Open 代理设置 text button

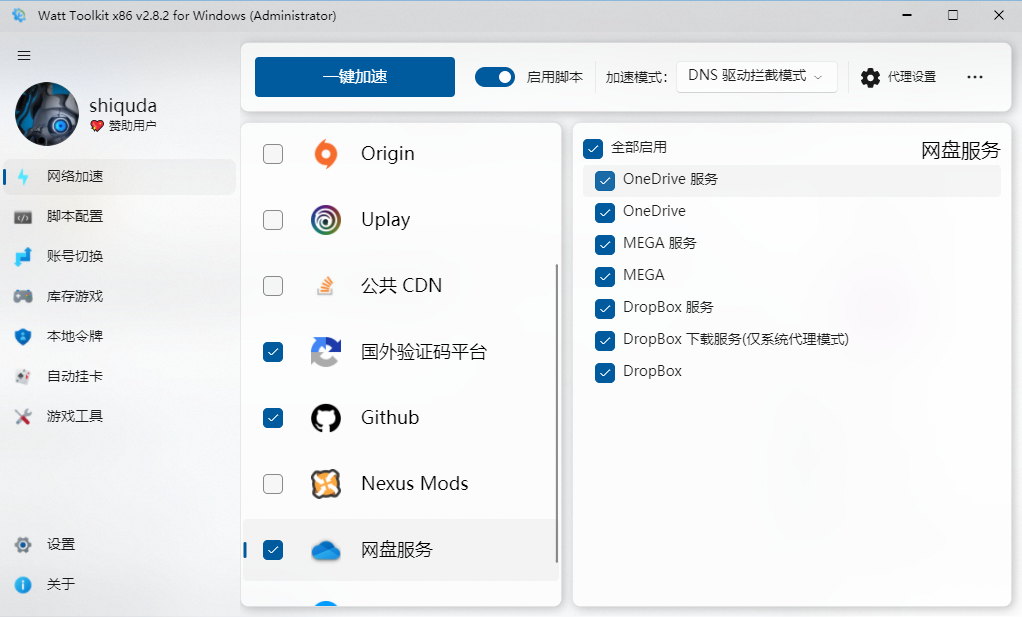[912, 77]
